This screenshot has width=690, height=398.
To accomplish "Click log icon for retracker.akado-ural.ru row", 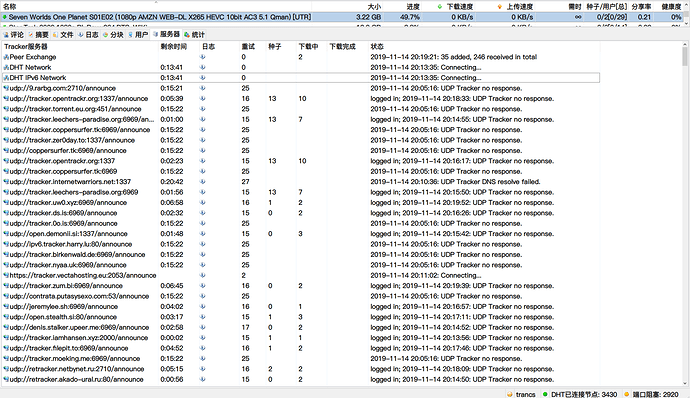I will click(203, 380).
